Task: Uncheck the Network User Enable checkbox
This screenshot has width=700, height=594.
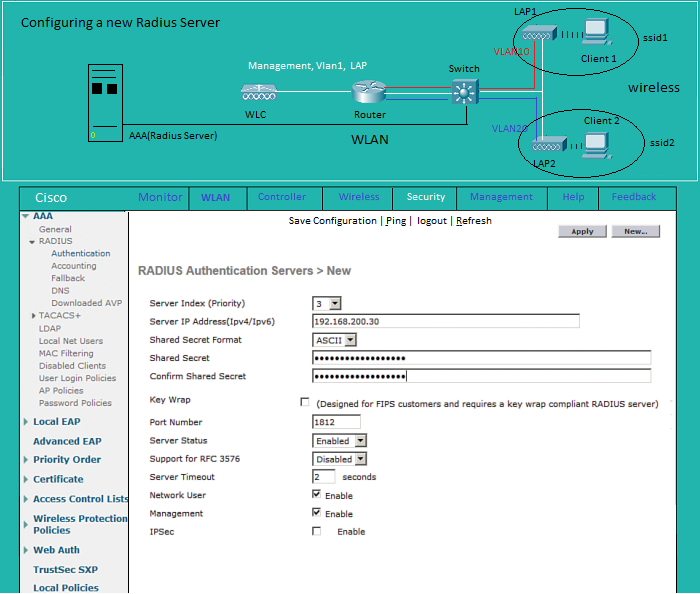Action: point(317,495)
